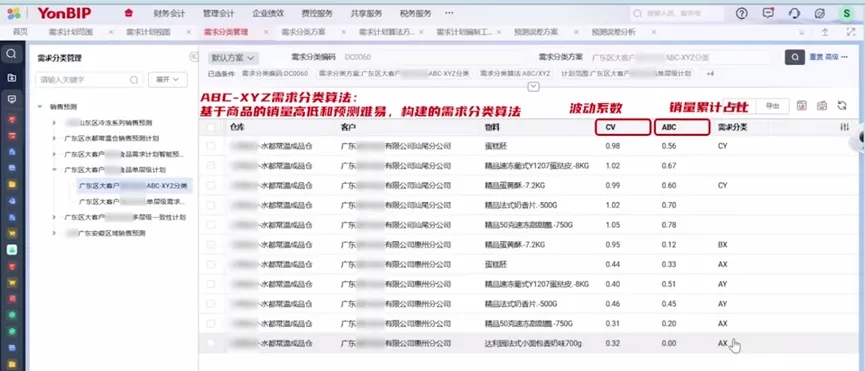Click the red home icon in top navigation
Viewport: 865px width, 371px height.
[129, 13]
